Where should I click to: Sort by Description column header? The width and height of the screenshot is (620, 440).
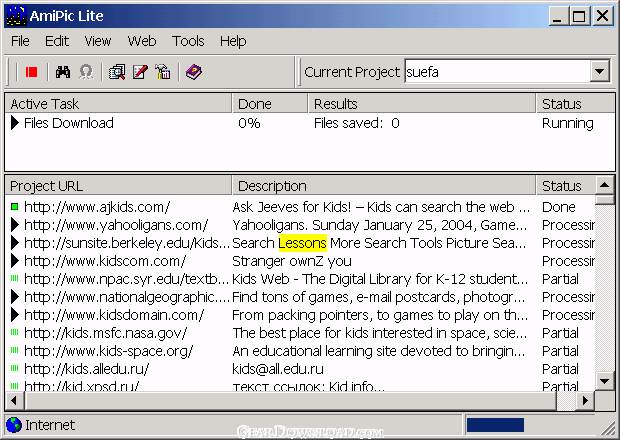(x=384, y=186)
